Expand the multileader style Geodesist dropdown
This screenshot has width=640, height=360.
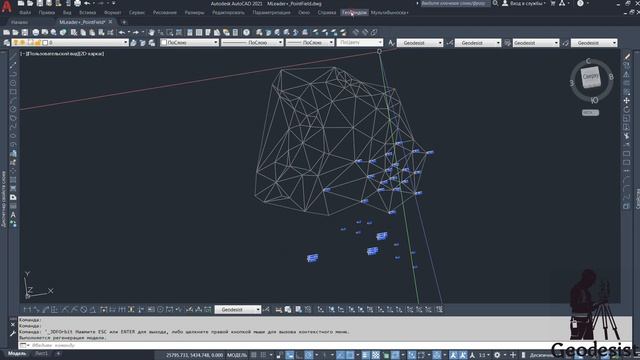[614, 42]
